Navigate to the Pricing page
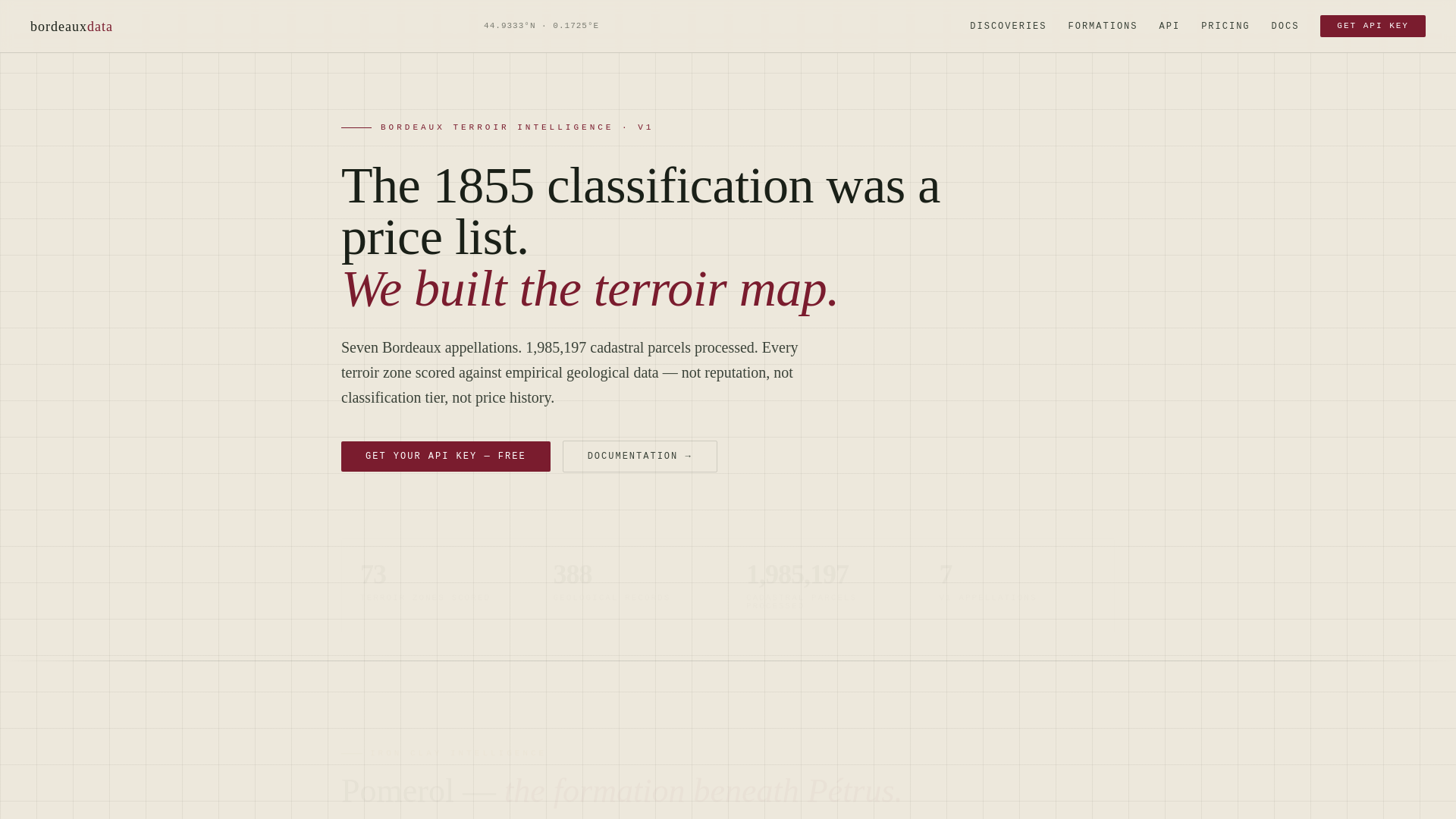Viewport: 1456px width, 819px height. (x=1225, y=27)
